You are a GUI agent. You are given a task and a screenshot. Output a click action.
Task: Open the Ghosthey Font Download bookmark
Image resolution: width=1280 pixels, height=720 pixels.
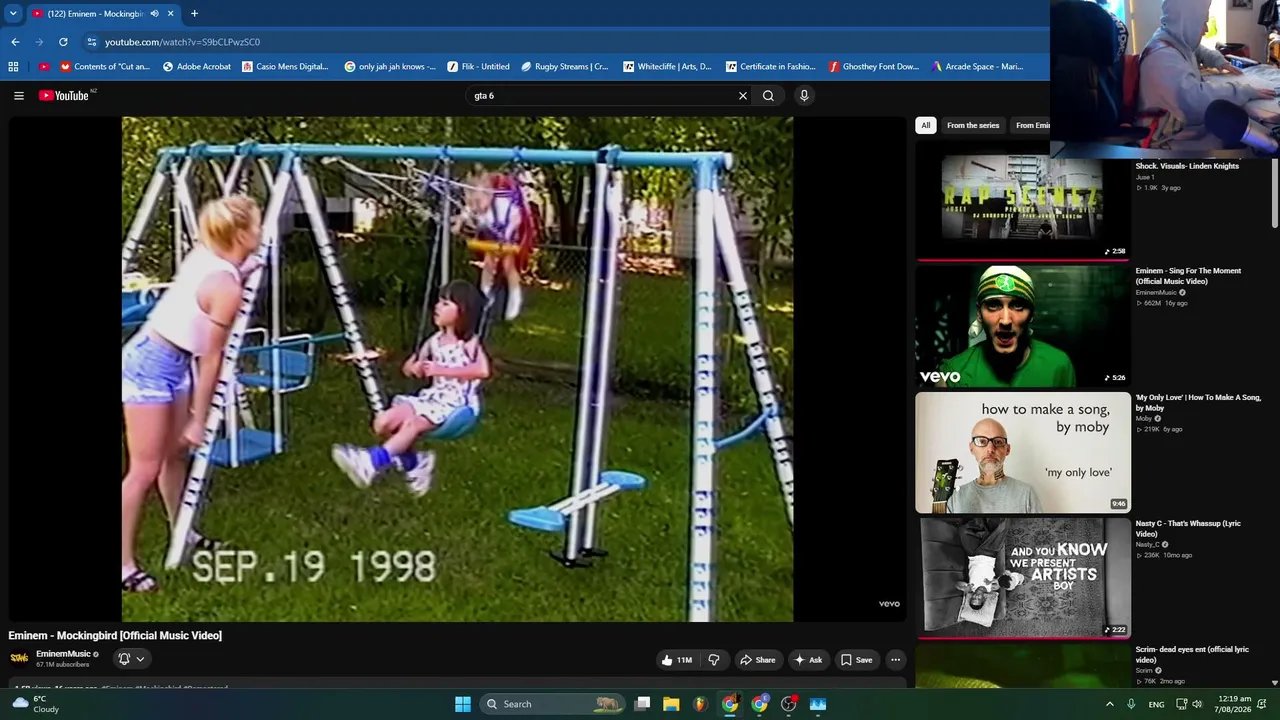coord(873,67)
